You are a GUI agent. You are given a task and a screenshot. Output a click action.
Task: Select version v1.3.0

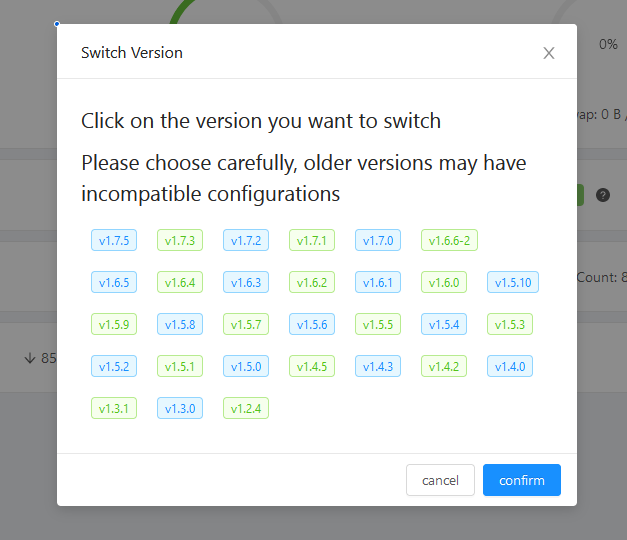tap(180, 408)
